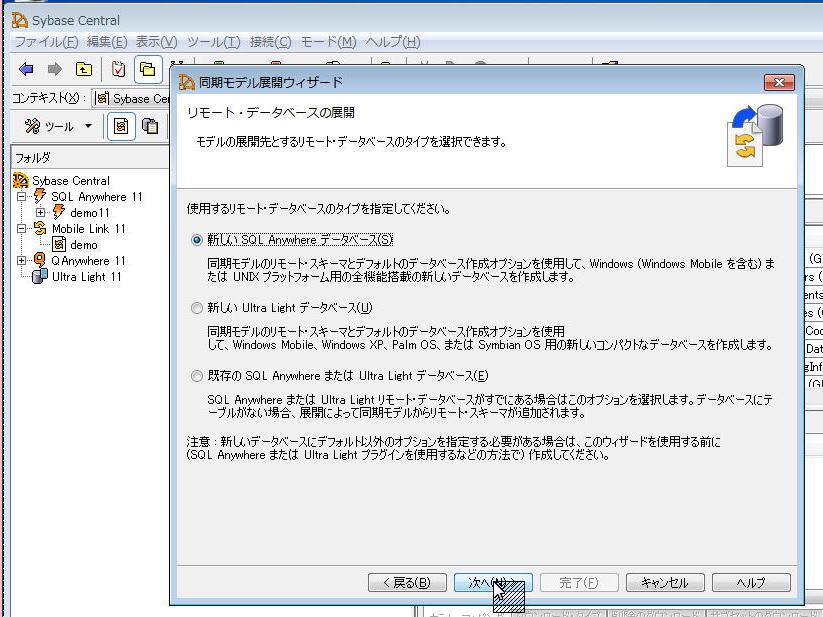The height and width of the screenshot is (617, 823).
Task: Click the paste clipboard icon in second toolbar
Action: click(x=151, y=126)
